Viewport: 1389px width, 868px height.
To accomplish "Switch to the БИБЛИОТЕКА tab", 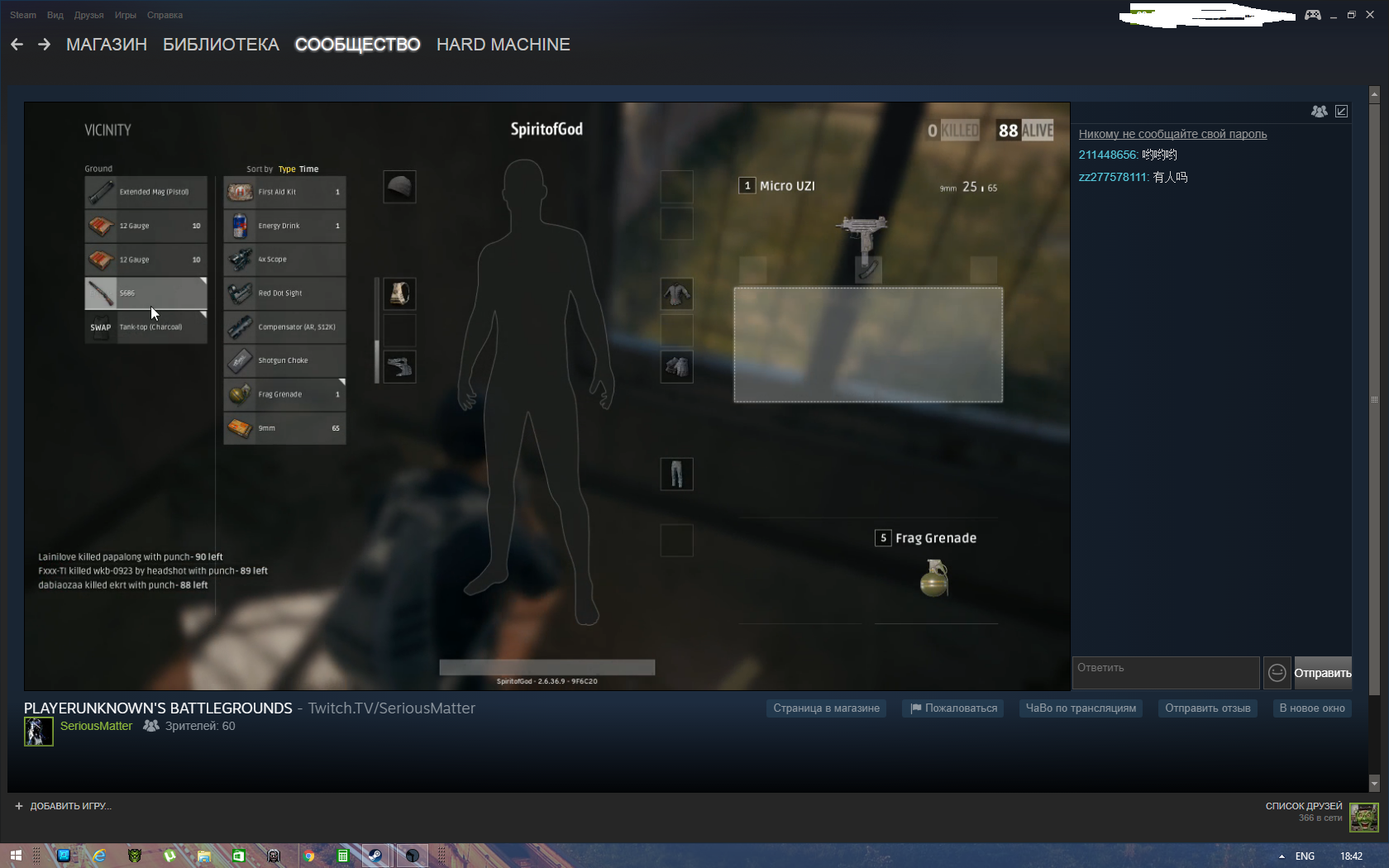I will click(221, 45).
